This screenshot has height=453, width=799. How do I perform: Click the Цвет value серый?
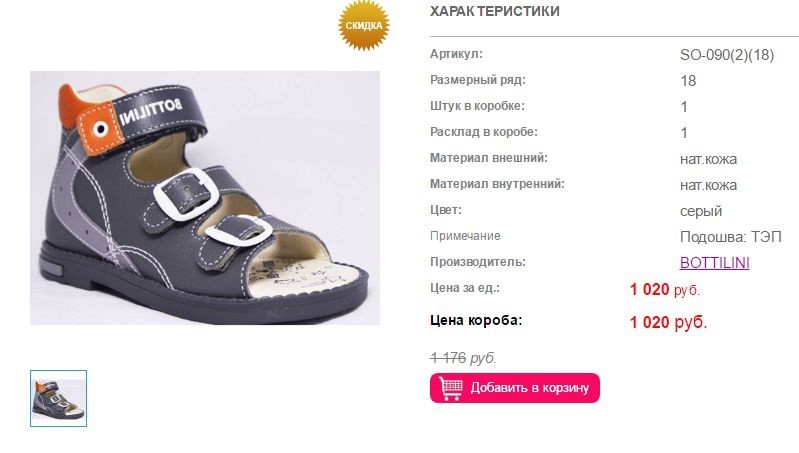701,211
